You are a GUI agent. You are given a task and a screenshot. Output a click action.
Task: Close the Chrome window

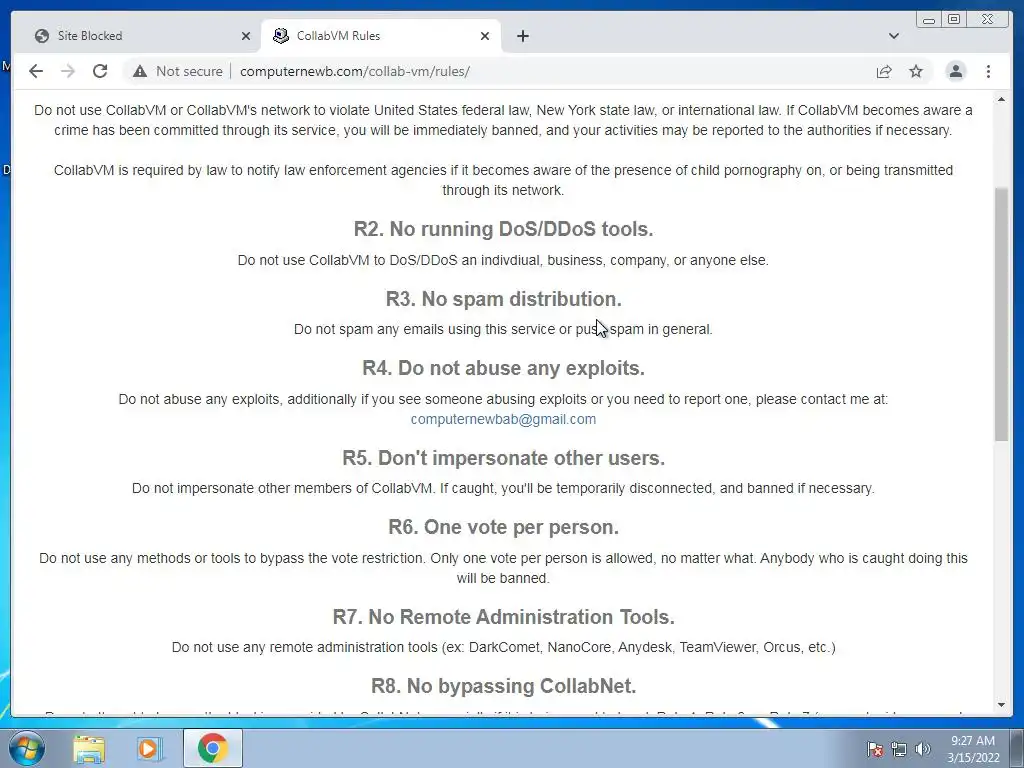click(x=987, y=20)
